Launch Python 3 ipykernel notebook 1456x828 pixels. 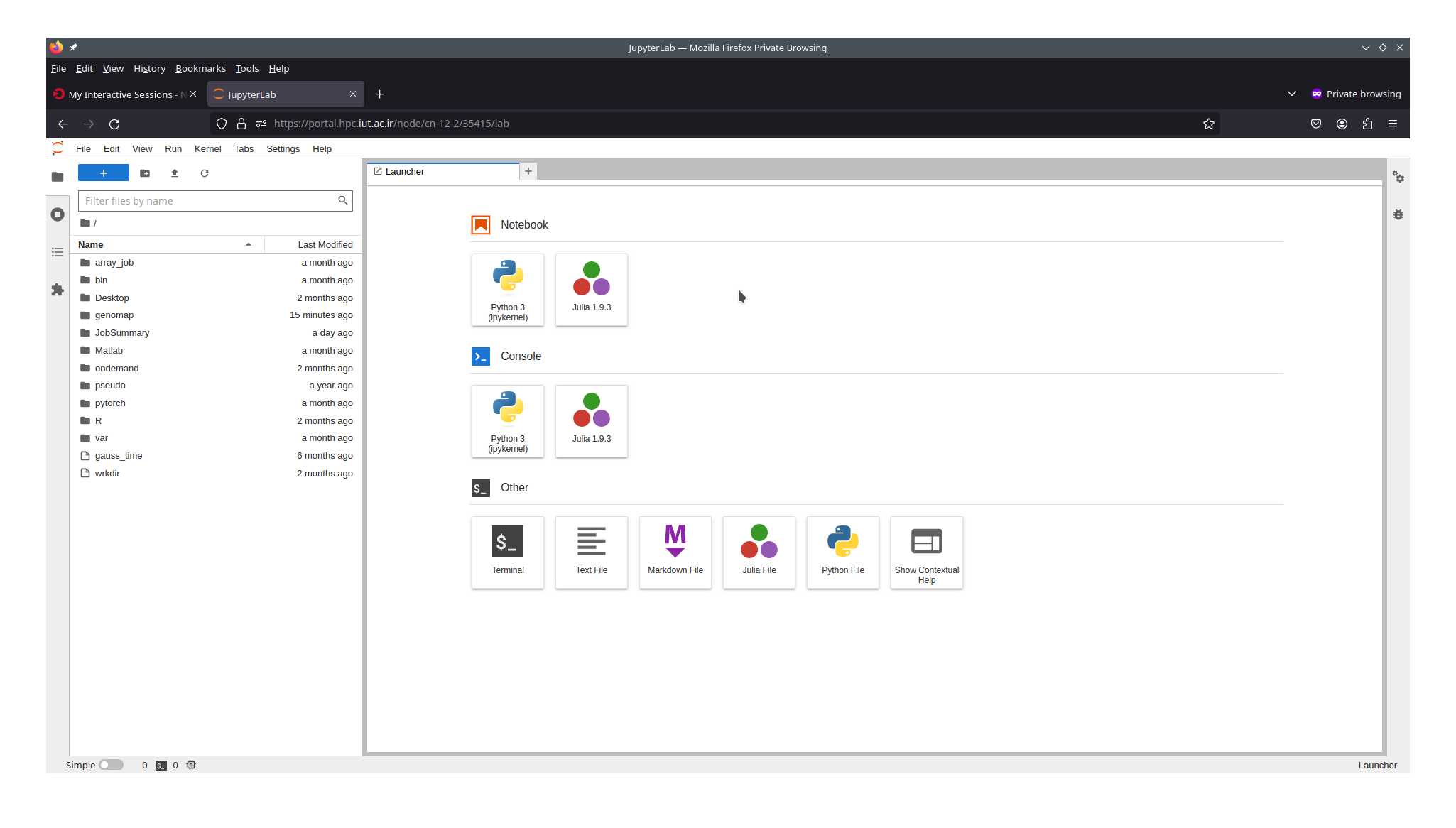(508, 290)
